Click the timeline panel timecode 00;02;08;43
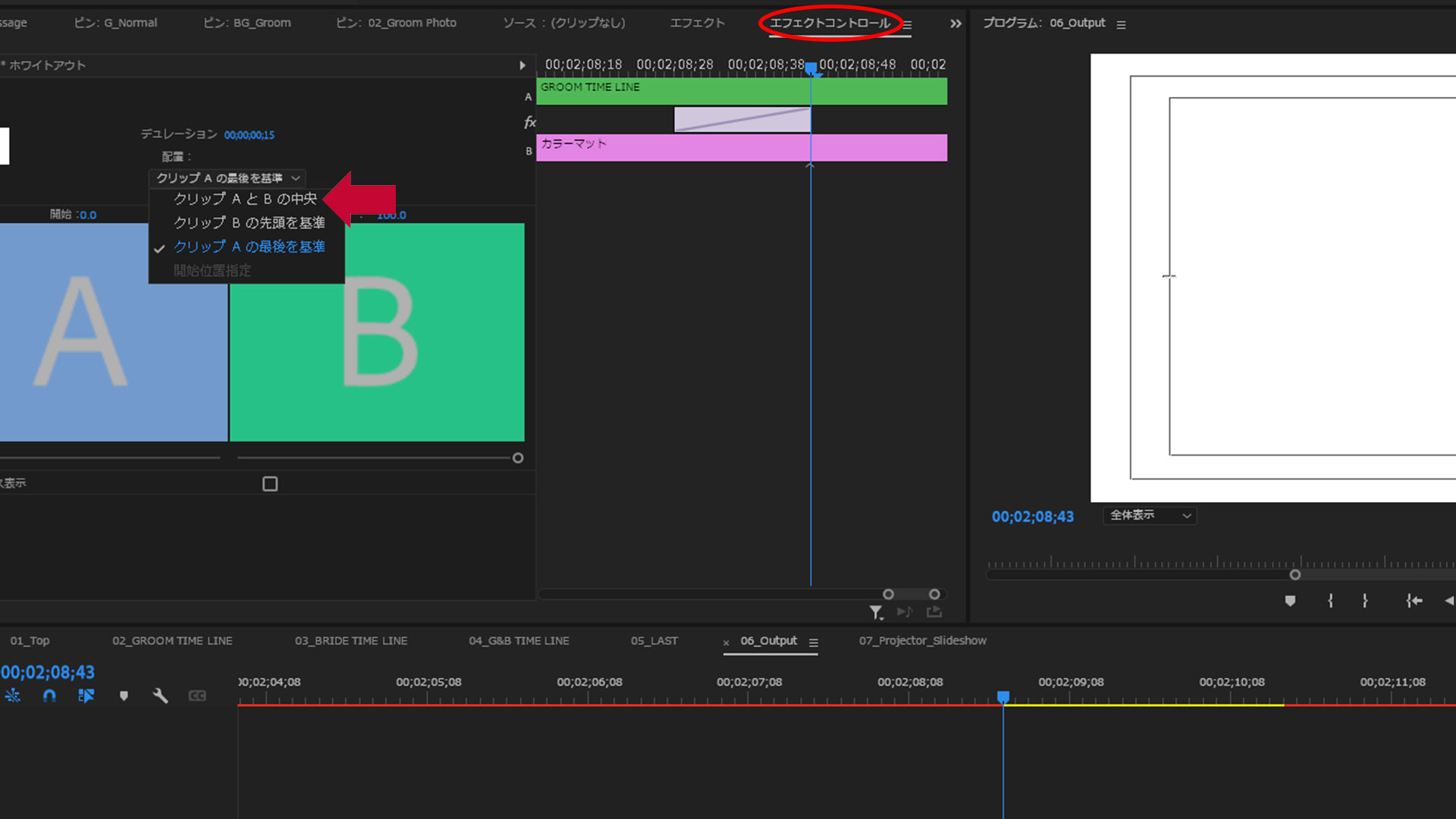The height and width of the screenshot is (819, 1456). coord(47,672)
